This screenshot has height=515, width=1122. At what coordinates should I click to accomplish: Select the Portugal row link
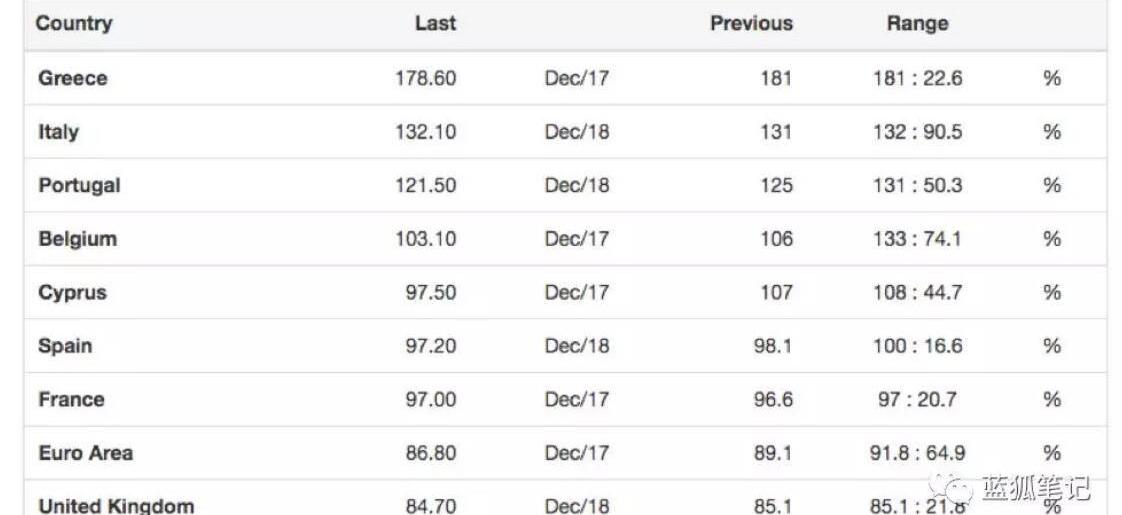point(79,185)
